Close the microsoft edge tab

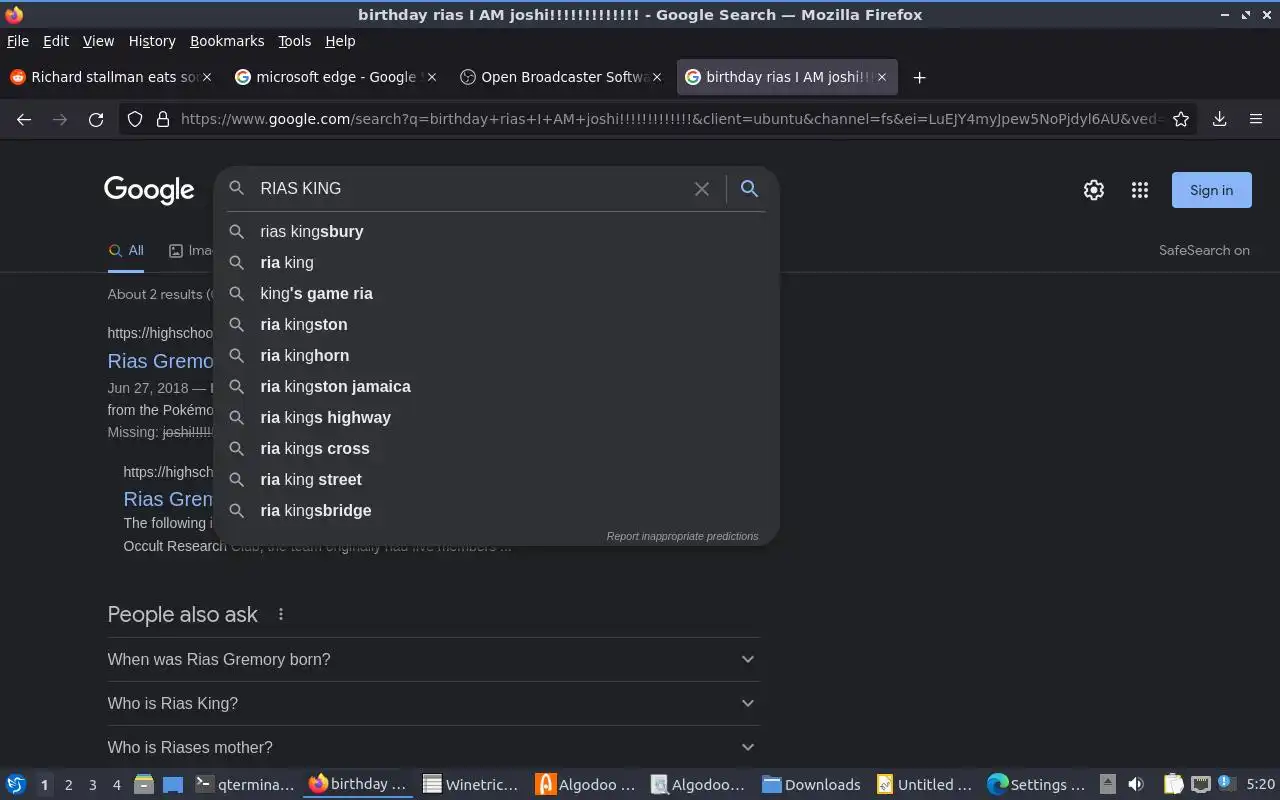[432, 77]
